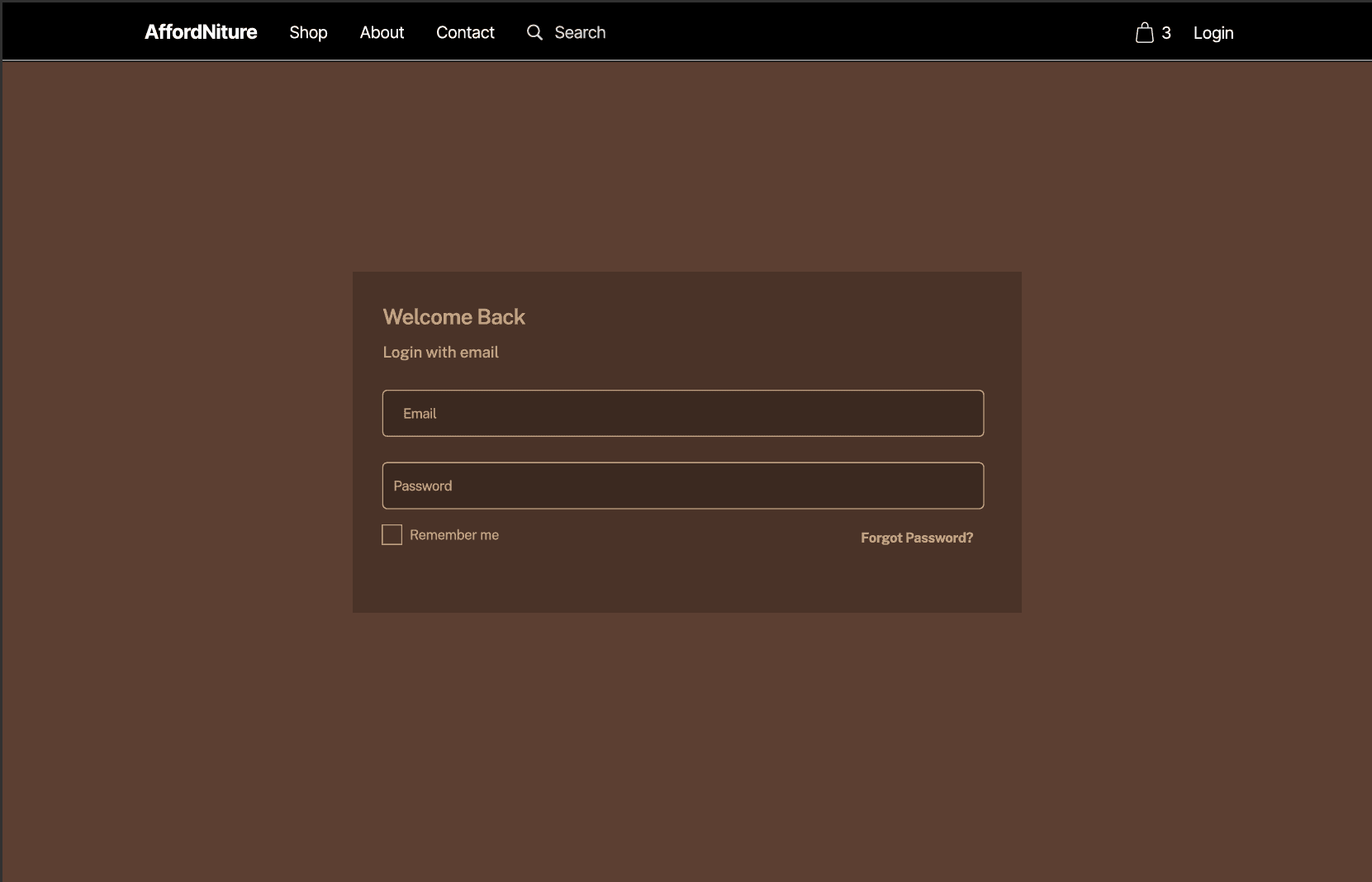
Task: Click the Password placeholder text
Action: click(422, 486)
